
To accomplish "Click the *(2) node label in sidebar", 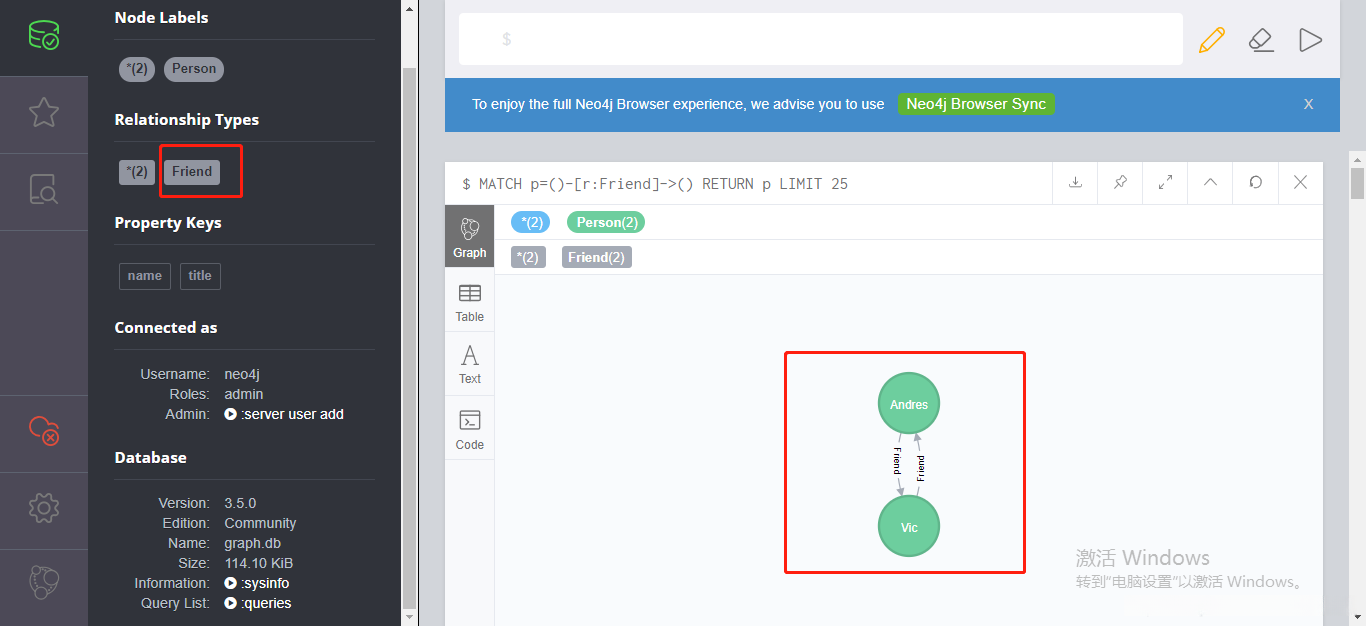I will (137, 69).
